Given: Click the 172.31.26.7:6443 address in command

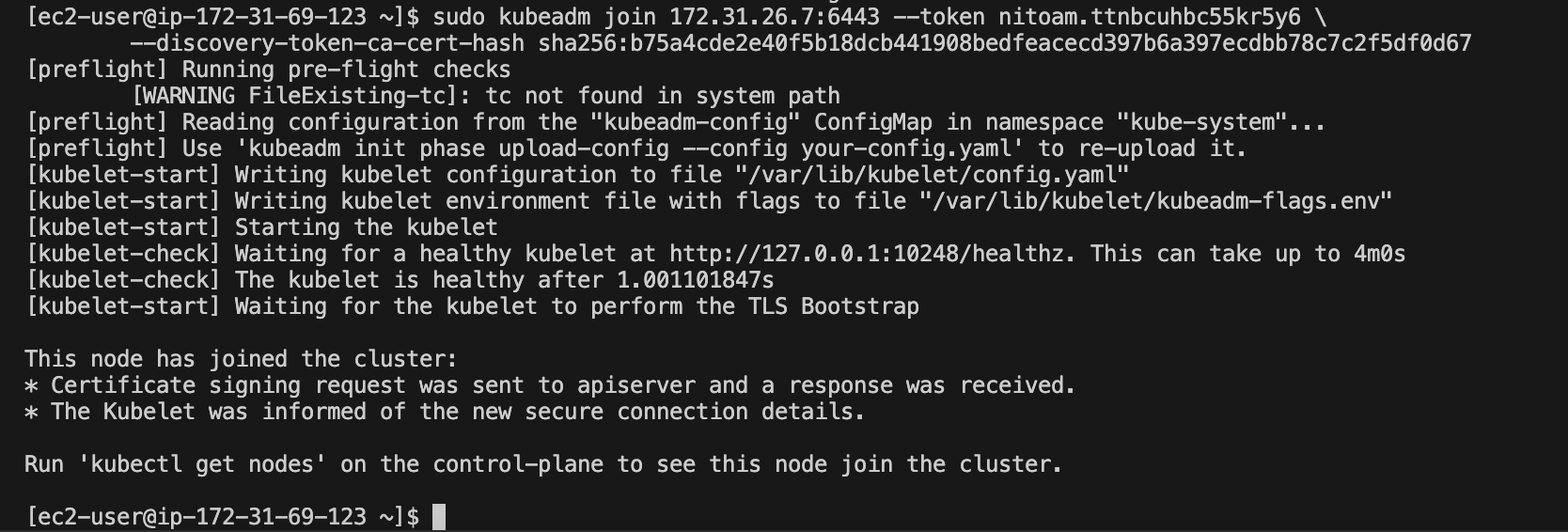Looking at the screenshot, I should [x=775, y=17].
